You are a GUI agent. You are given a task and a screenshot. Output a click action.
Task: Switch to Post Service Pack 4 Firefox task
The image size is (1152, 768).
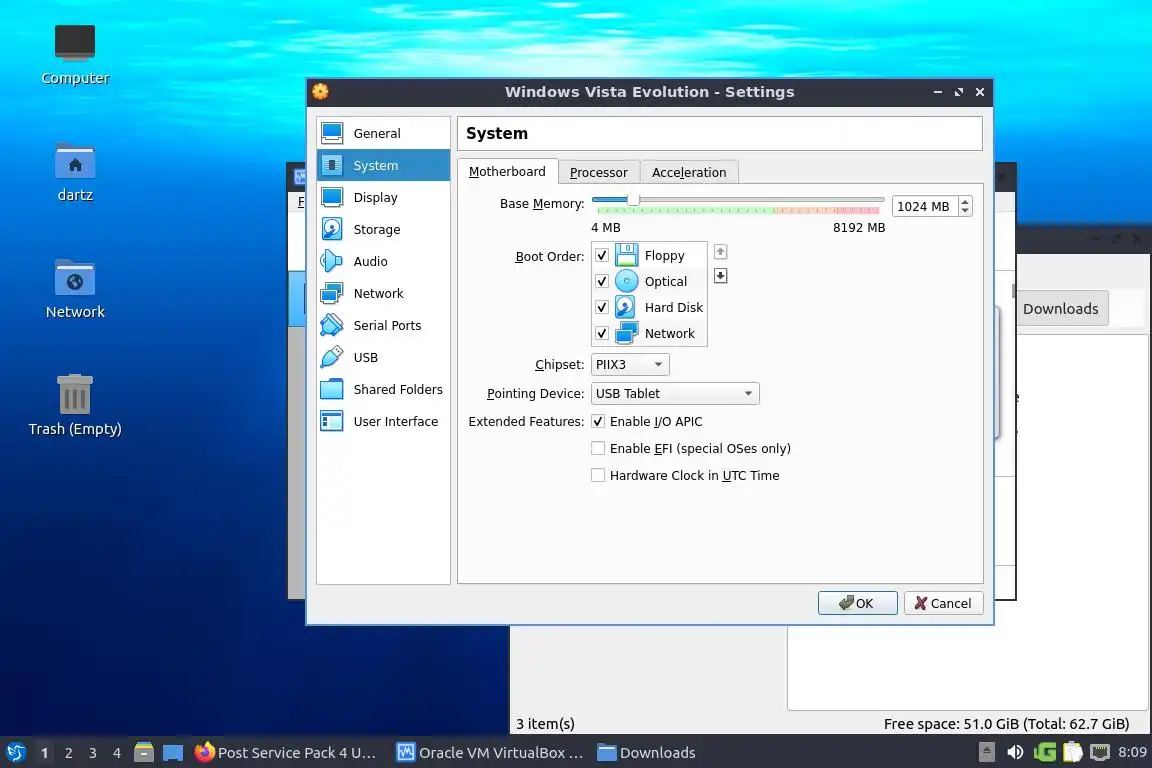[286, 753]
